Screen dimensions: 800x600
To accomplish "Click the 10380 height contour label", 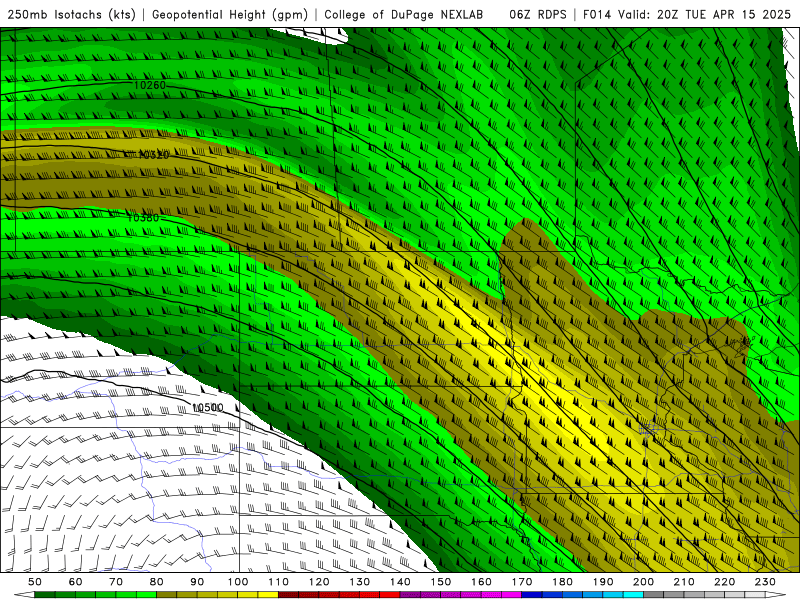I will (x=143, y=218).
